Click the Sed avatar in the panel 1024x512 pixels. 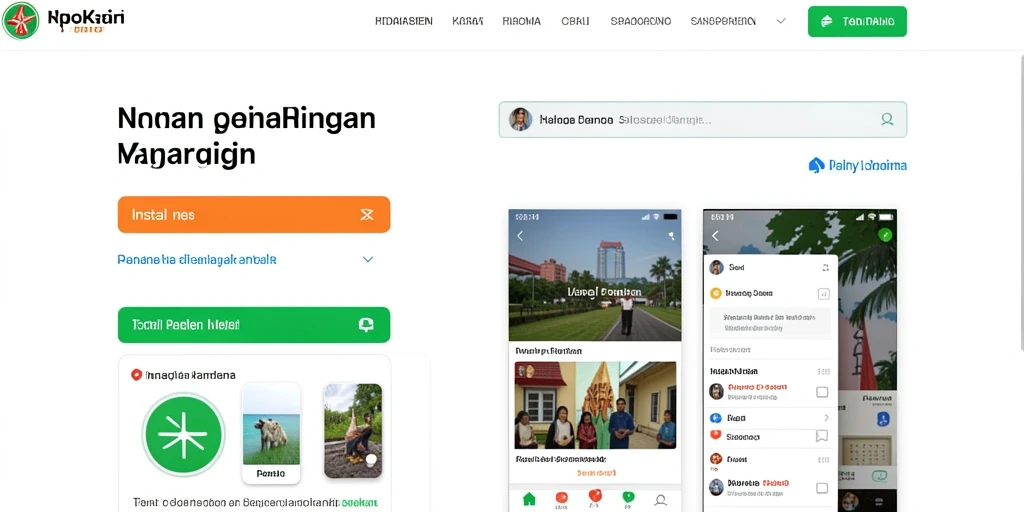[716, 267]
